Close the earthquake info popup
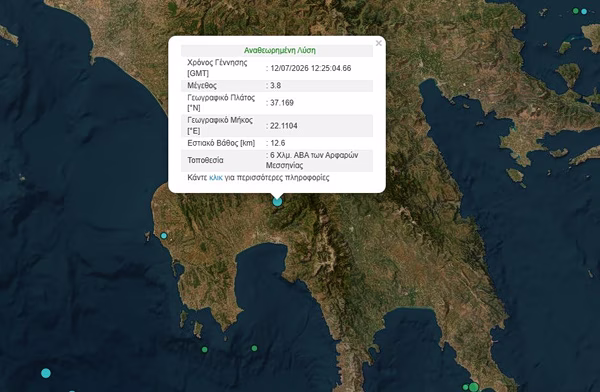Viewport: 600px width, 392px height. pyautogui.click(x=378, y=43)
